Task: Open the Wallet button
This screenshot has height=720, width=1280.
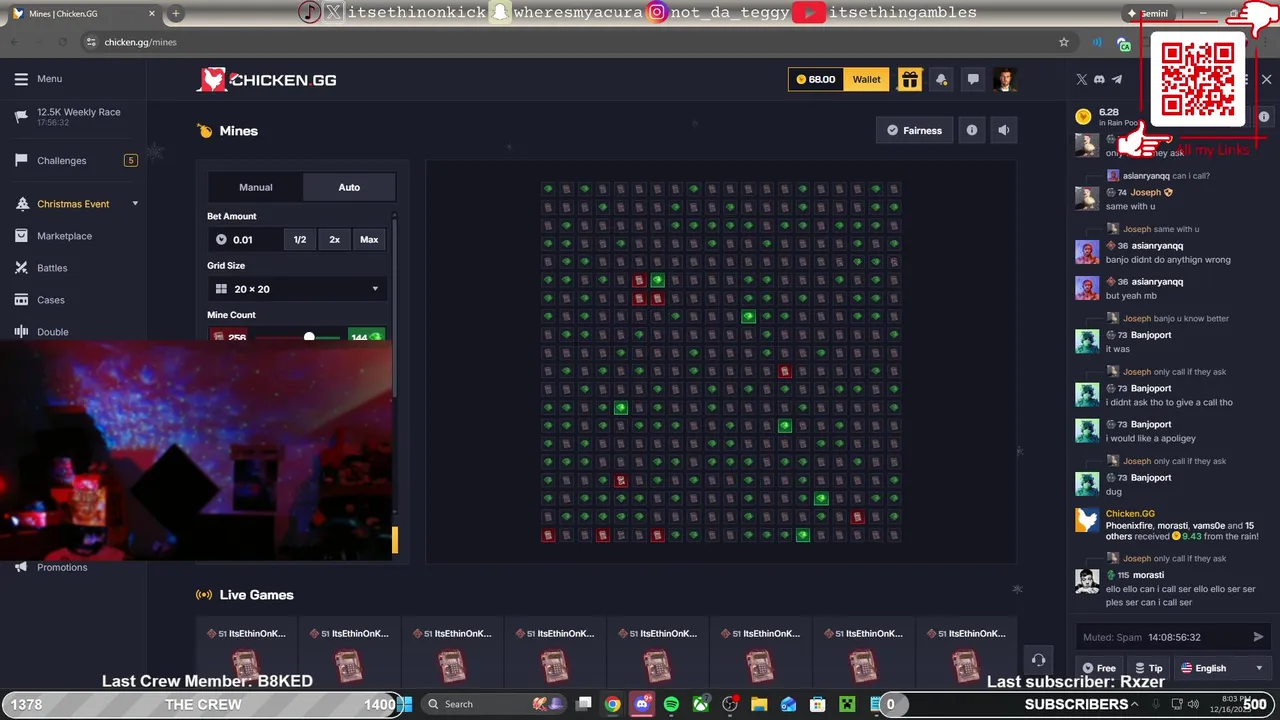Action: click(x=866, y=80)
